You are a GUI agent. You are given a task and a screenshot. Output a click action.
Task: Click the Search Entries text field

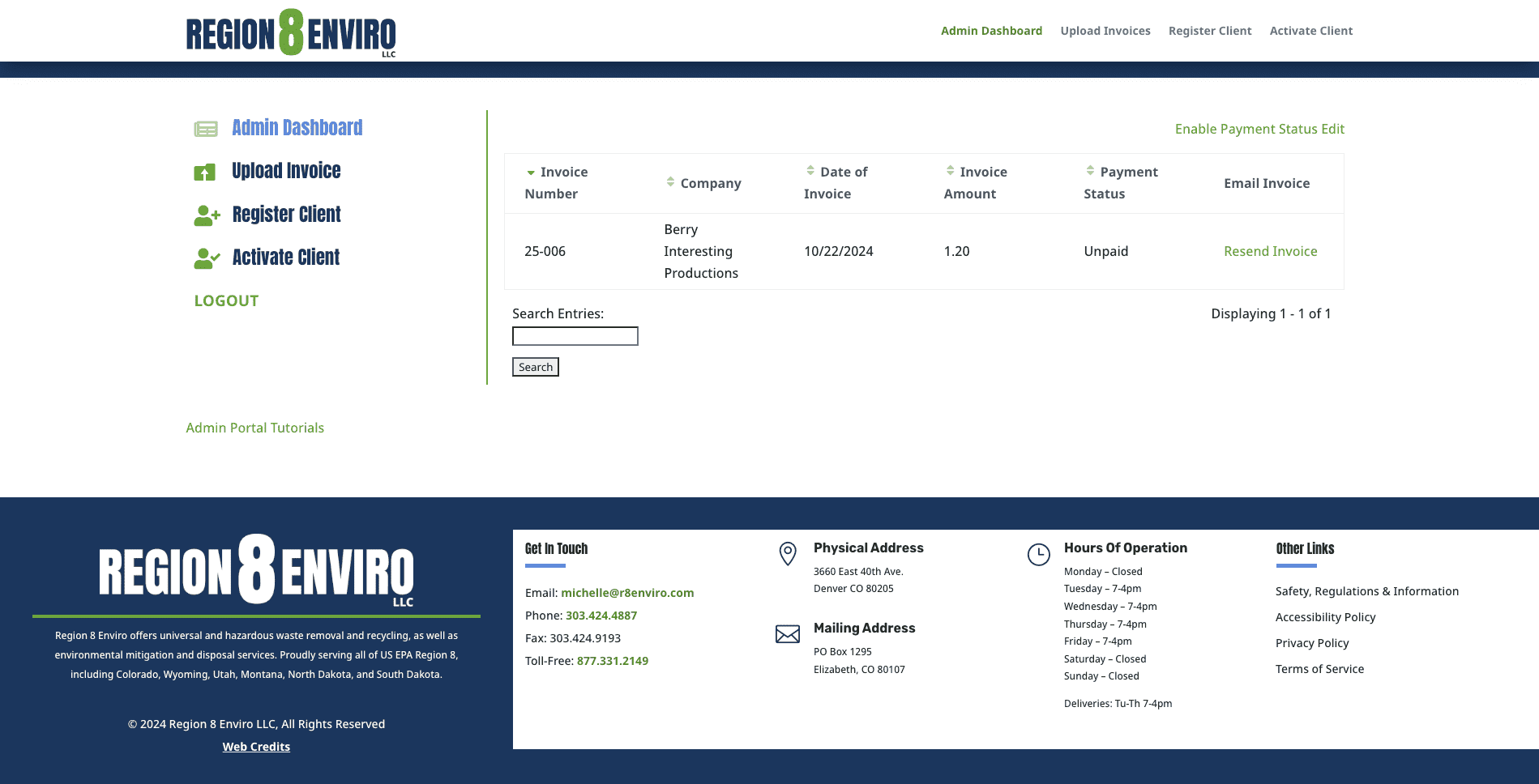(x=575, y=336)
